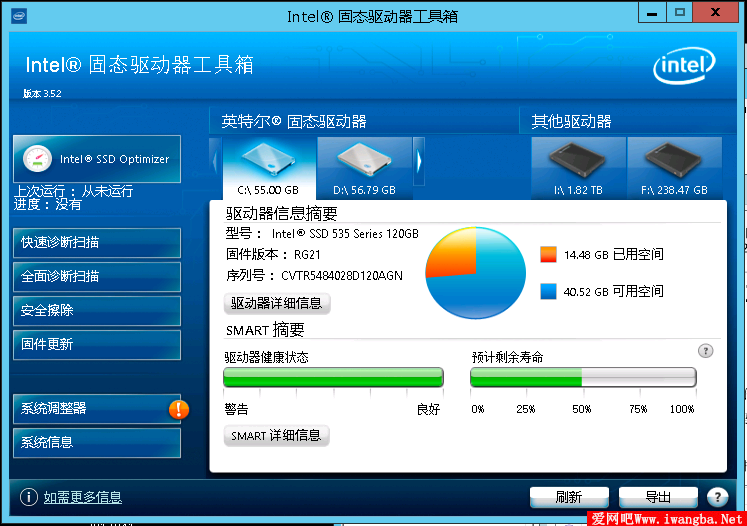Image resolution: width=747 pixels, height=526 pixels.
Task: Click the Intel app icon in title bar
Action: click(x=19, y=16)
